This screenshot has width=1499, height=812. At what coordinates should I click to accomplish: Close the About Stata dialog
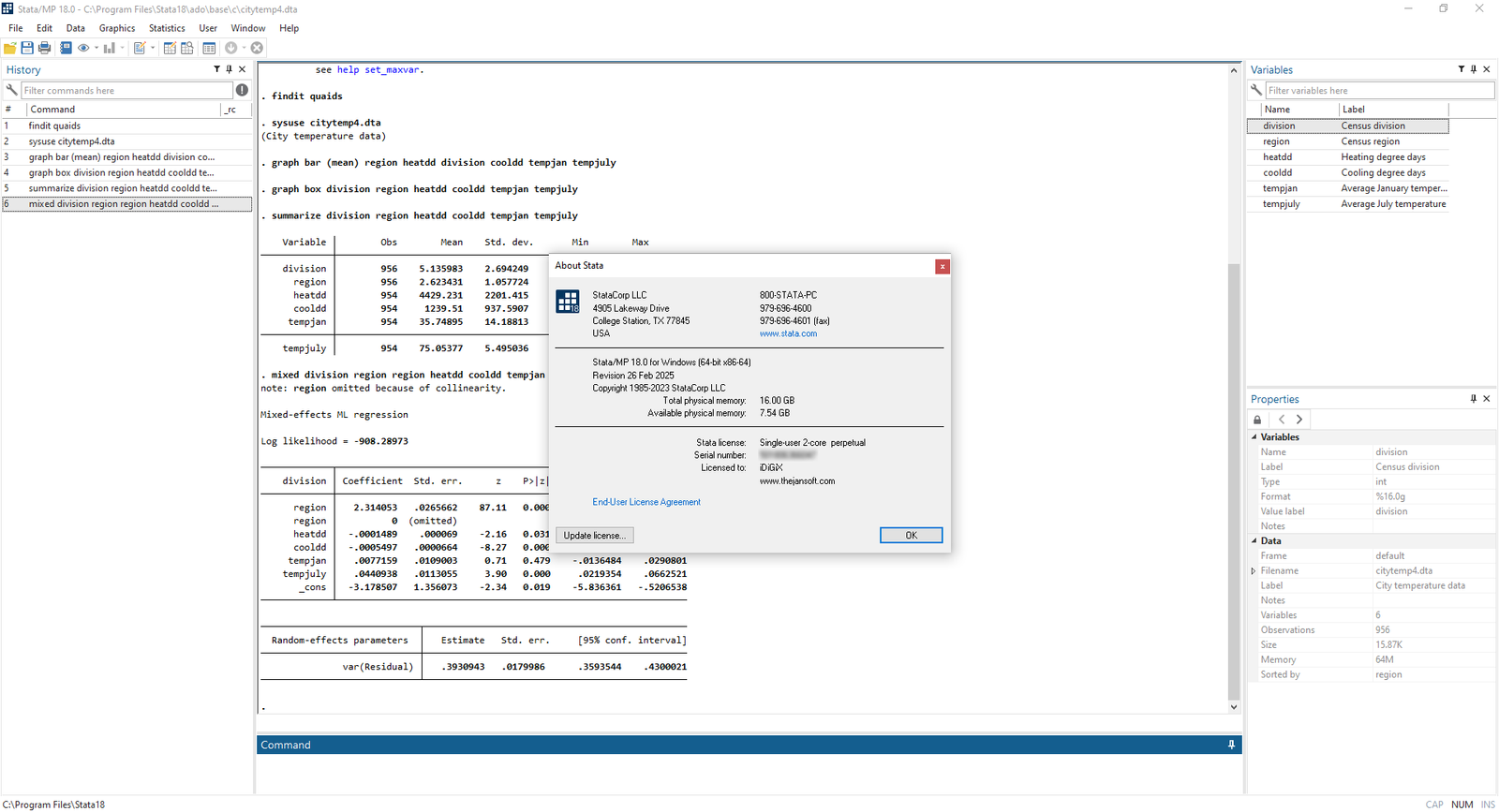[x=942, y=266]
